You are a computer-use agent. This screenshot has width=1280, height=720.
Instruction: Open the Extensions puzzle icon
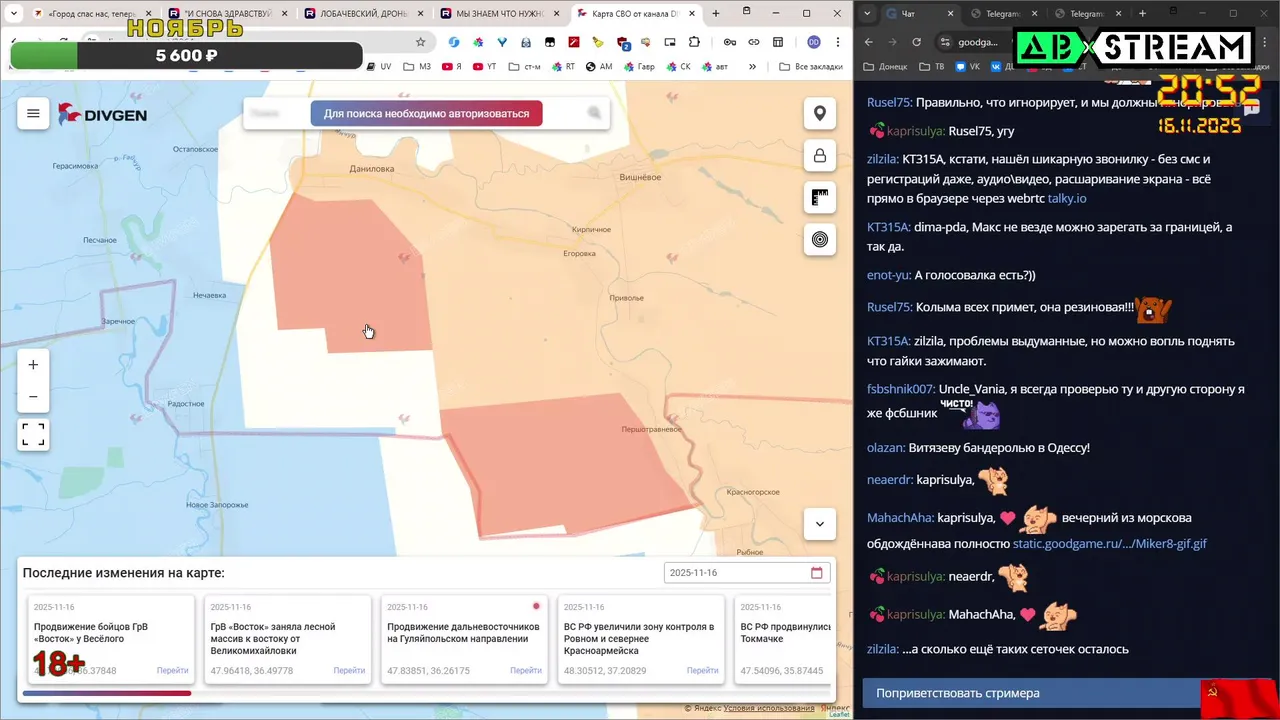coord(695,42)
